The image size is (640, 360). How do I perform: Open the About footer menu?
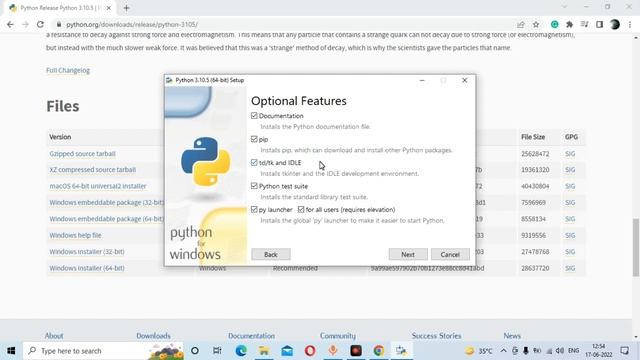click(54, 336)
